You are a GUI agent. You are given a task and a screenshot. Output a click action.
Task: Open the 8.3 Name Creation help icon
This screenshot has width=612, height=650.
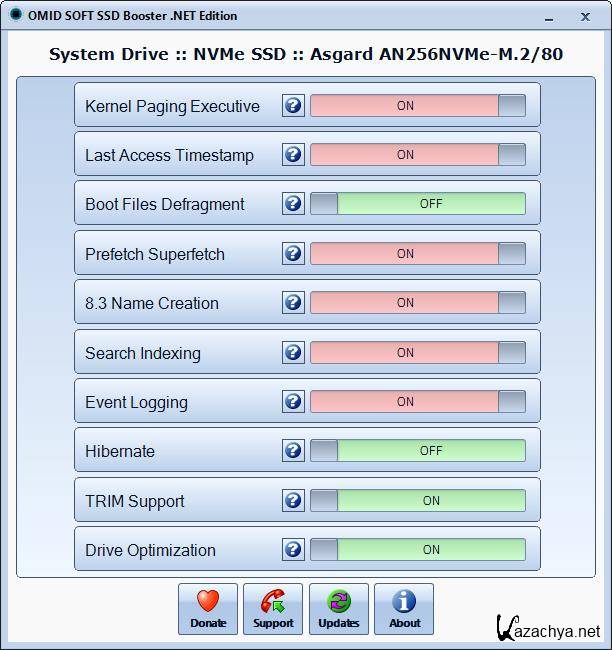pyautogui.click(x=293, y=303)
